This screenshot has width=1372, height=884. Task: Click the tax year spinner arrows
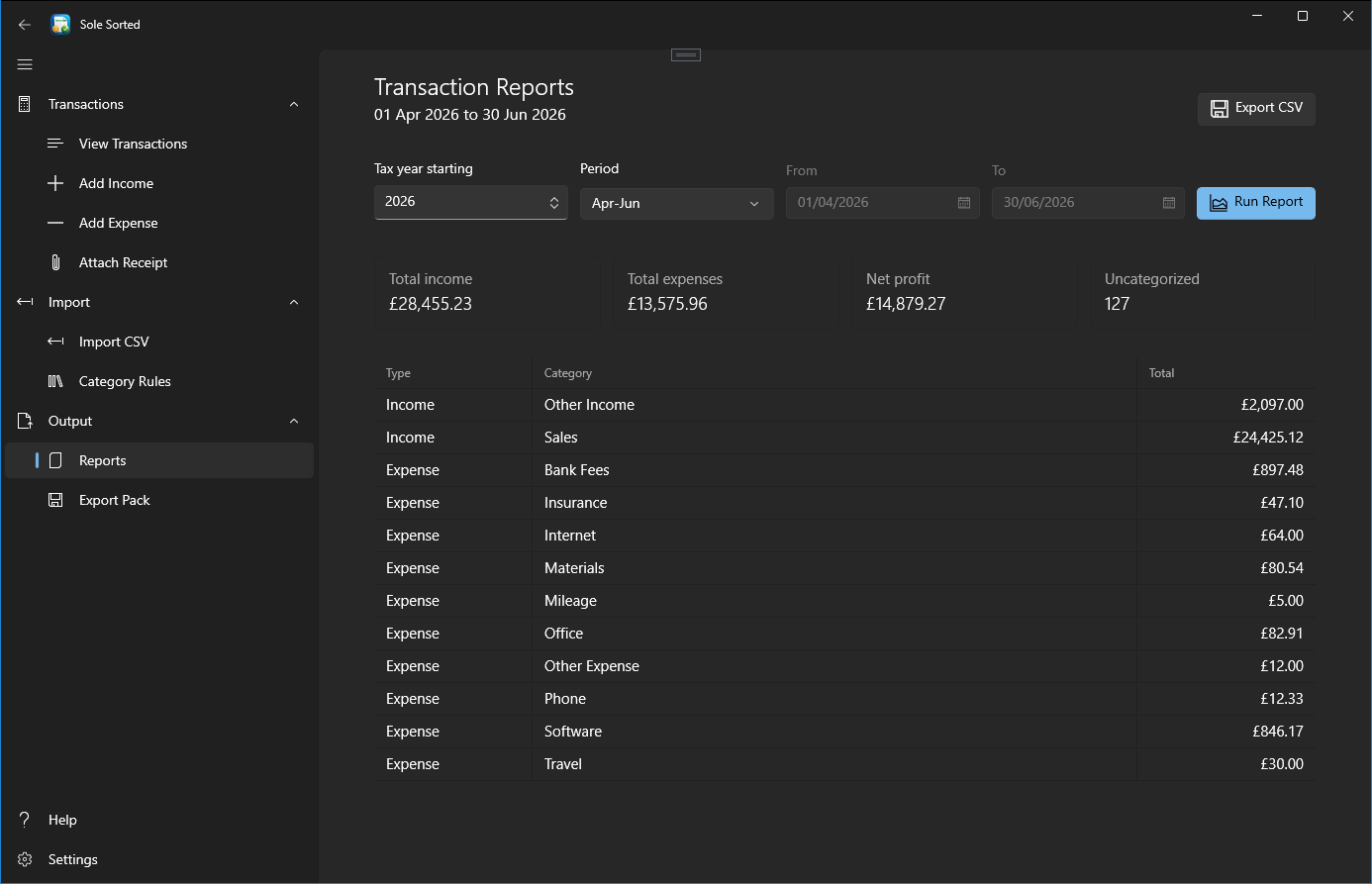coord(554,202)
